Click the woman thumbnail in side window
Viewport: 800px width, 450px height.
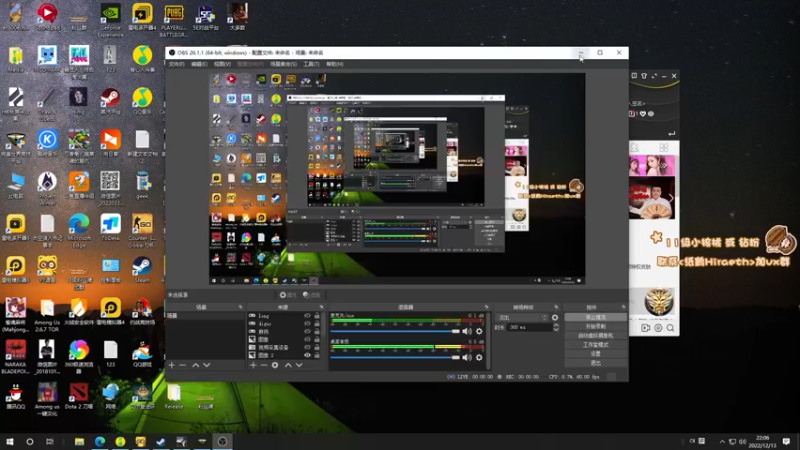(x=652, y=166)
